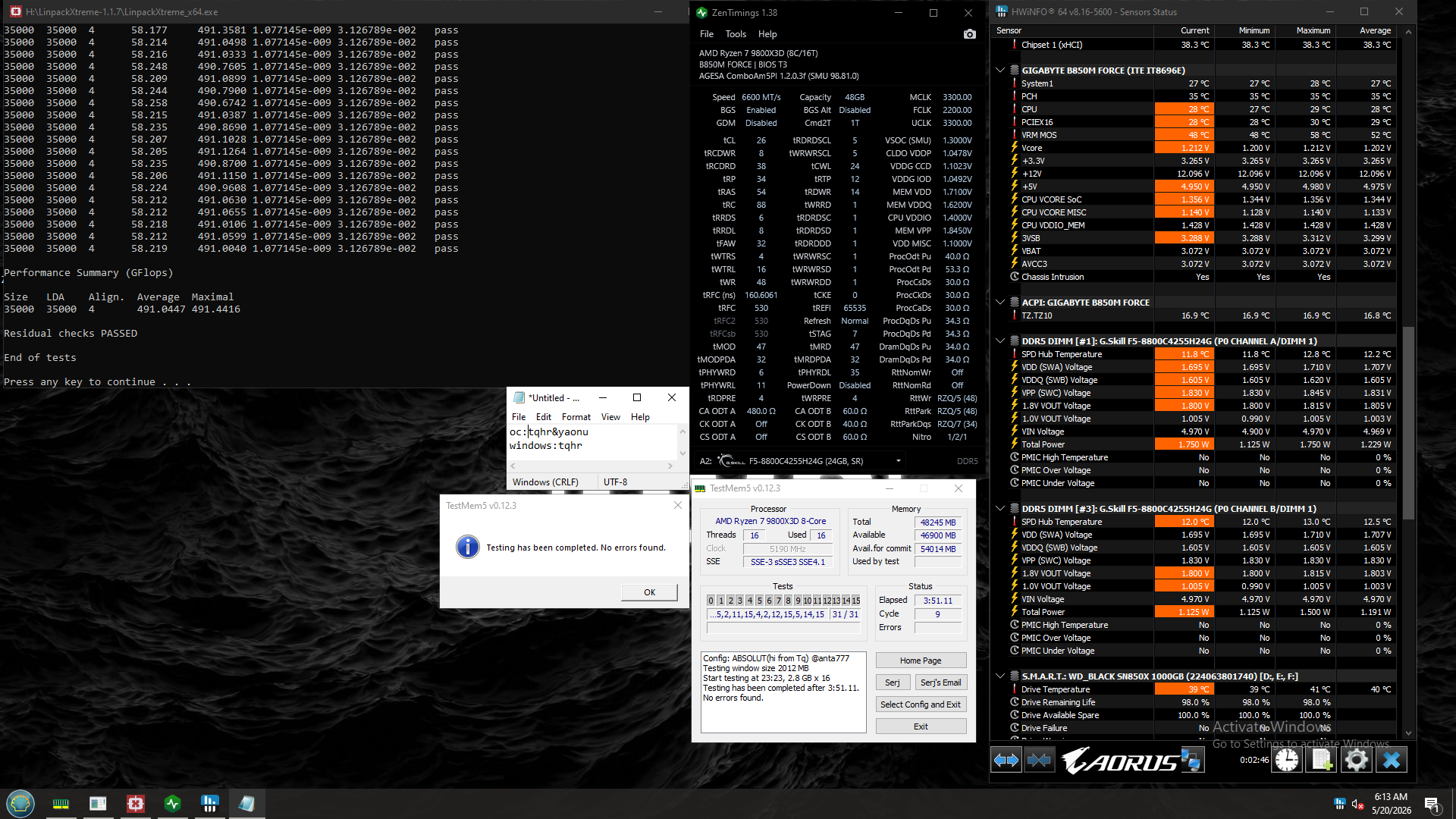
Task: Collapse the DDR5 DIMM #1 sensor group
Action: coord(1000,341)
